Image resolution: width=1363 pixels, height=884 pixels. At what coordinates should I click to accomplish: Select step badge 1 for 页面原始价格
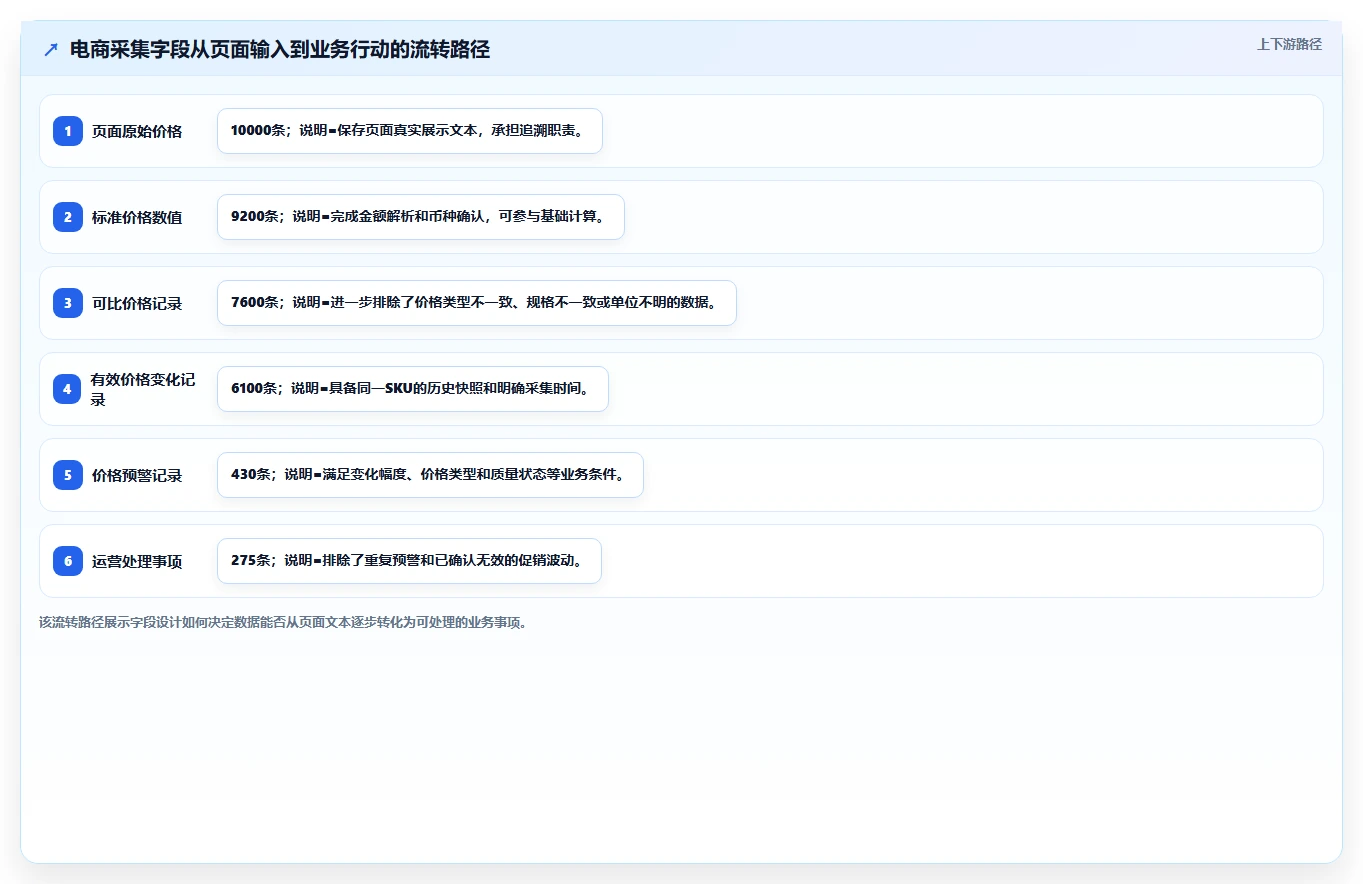(68, 131)
